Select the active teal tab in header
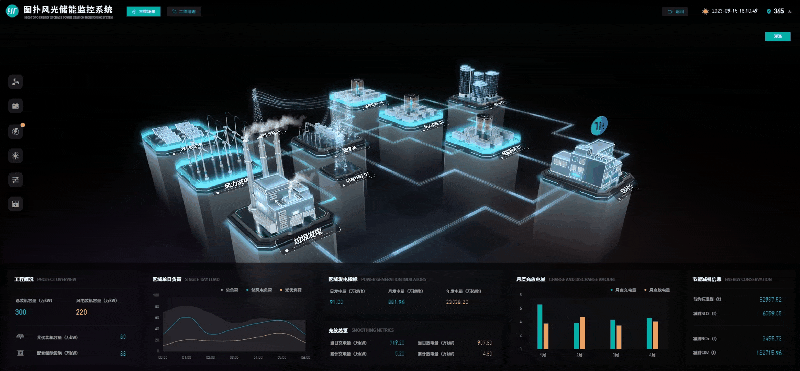 (143, 11)
